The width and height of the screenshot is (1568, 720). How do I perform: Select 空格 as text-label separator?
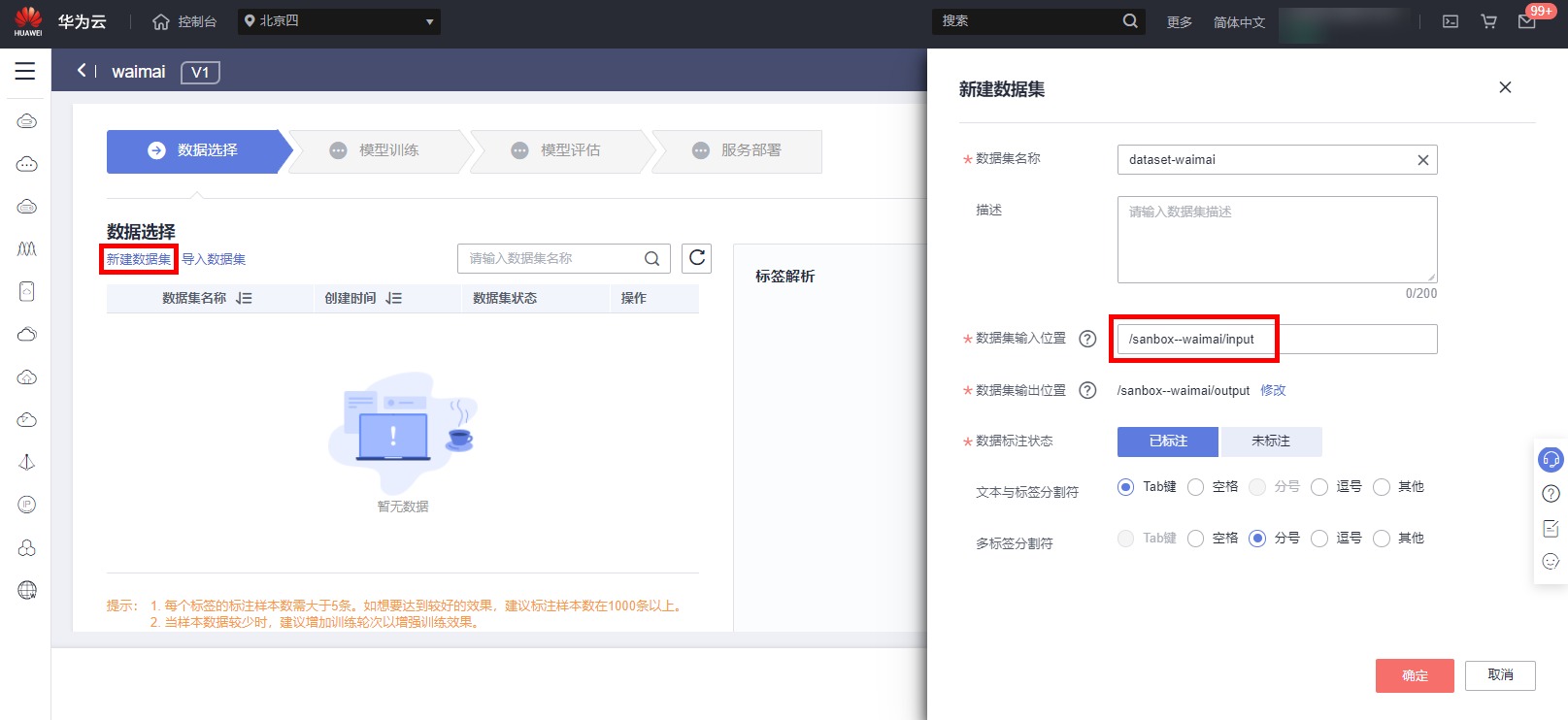[x=1196, y=487]
